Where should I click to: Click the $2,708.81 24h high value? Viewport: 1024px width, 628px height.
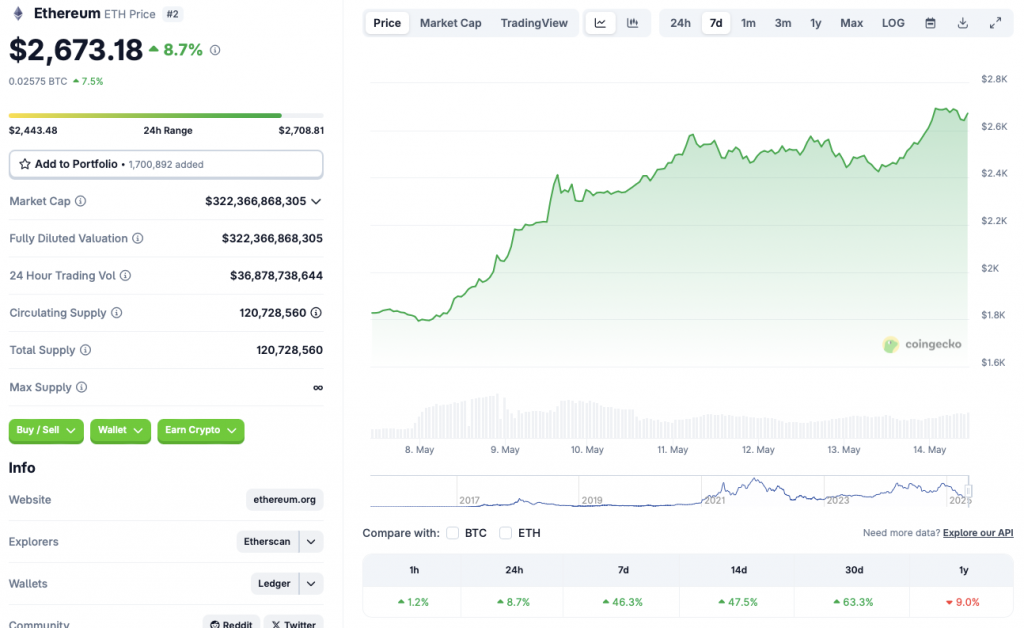click(301, 131)
